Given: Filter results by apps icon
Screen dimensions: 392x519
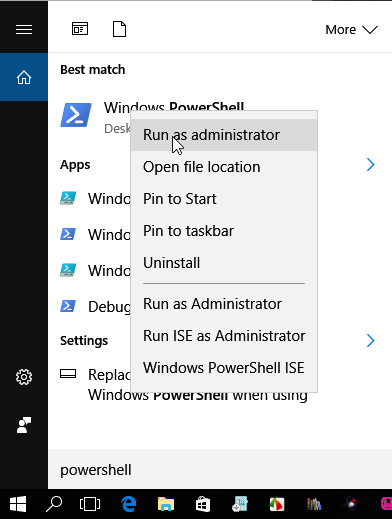Looking at the screenshot, I should [80, 29].
